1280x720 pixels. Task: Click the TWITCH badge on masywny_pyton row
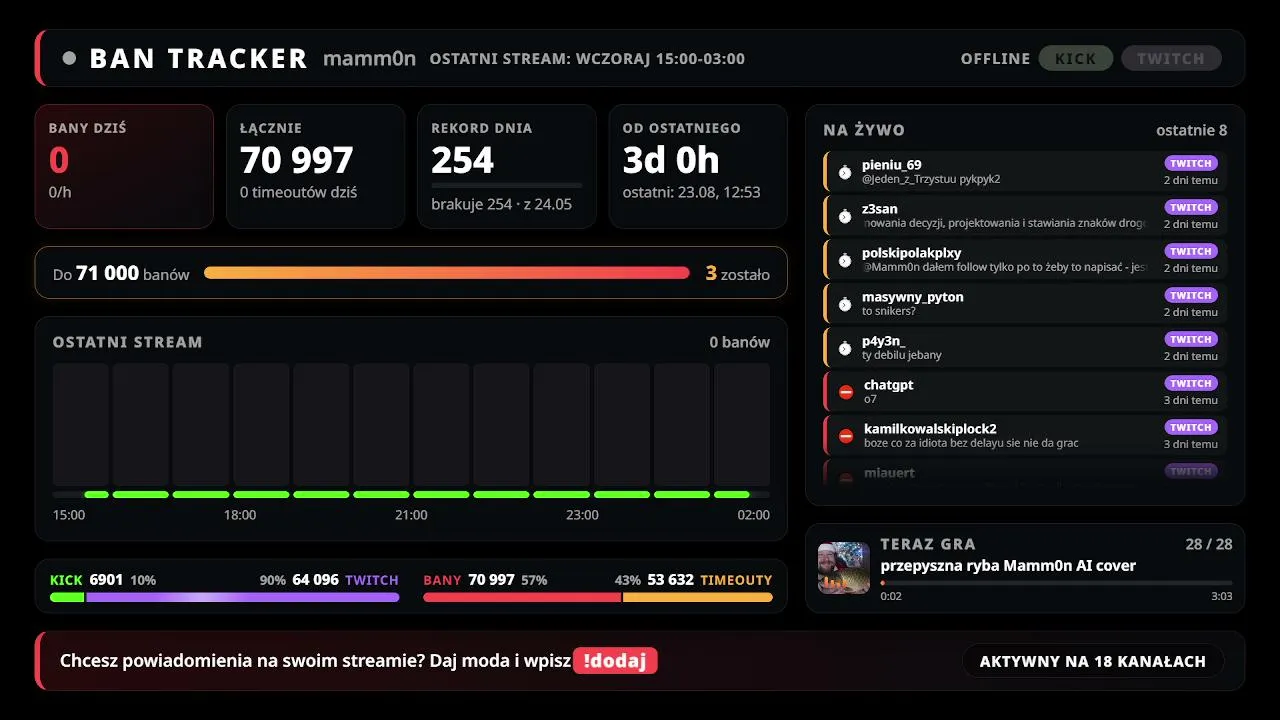pyautogui.click(x=1191, y=295)
